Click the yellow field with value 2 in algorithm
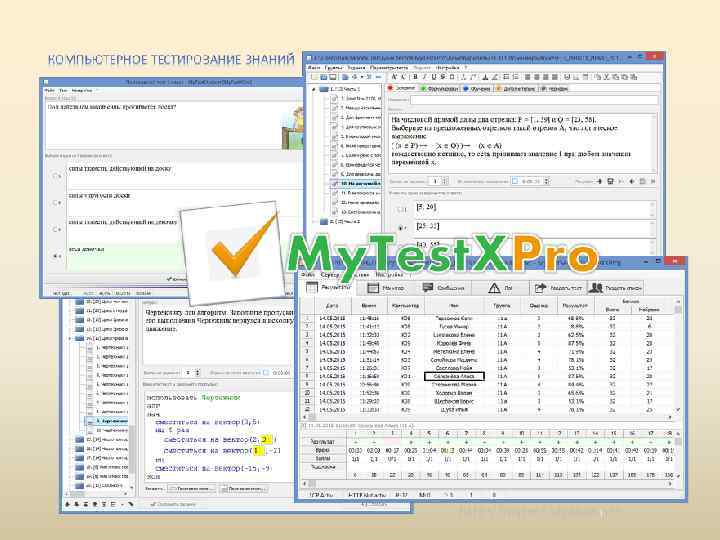 pos(266,439)
